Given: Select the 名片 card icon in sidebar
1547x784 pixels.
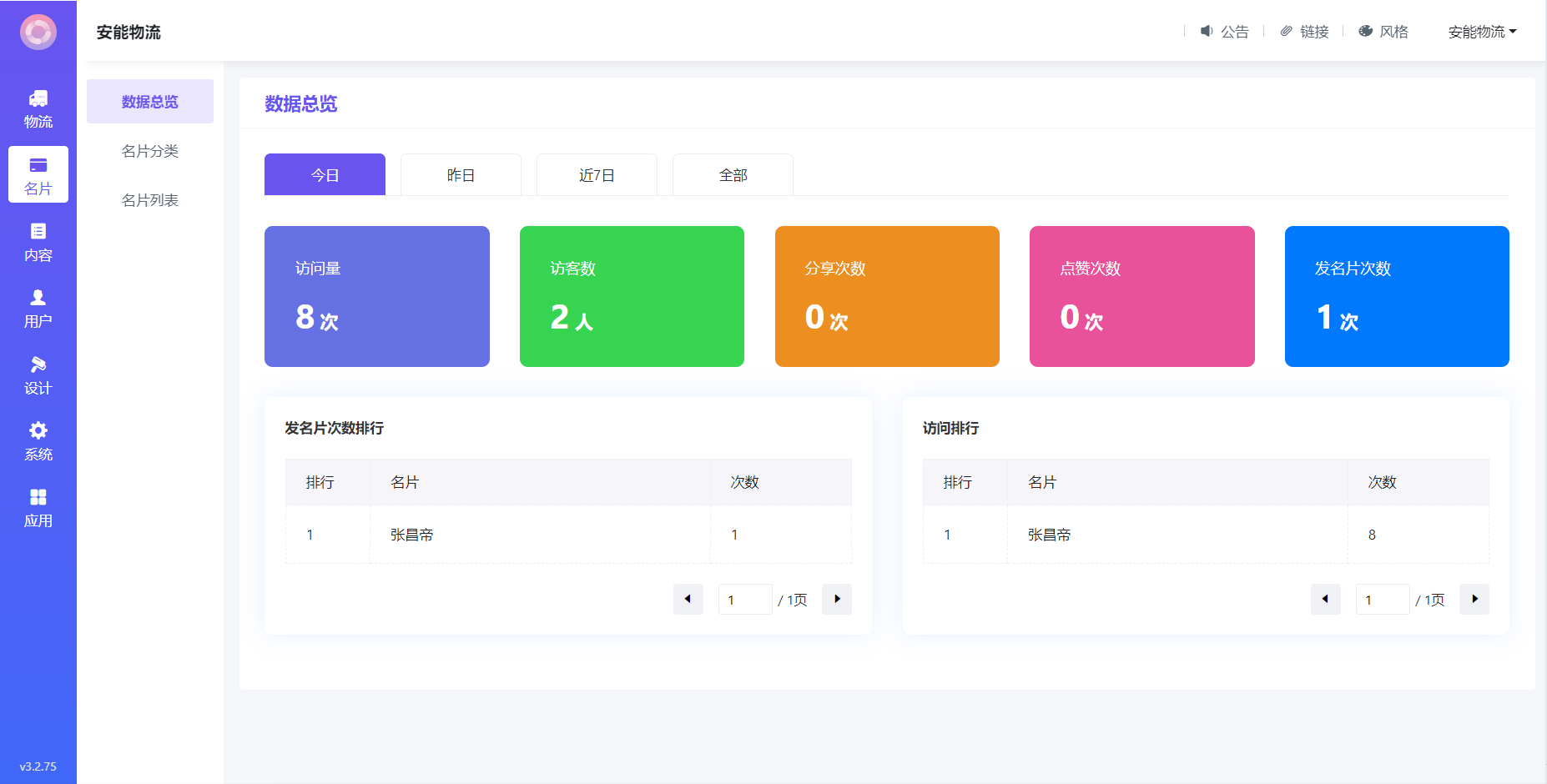Looking at the screenshot, I should pyautogui.click(x=38, y=166).
